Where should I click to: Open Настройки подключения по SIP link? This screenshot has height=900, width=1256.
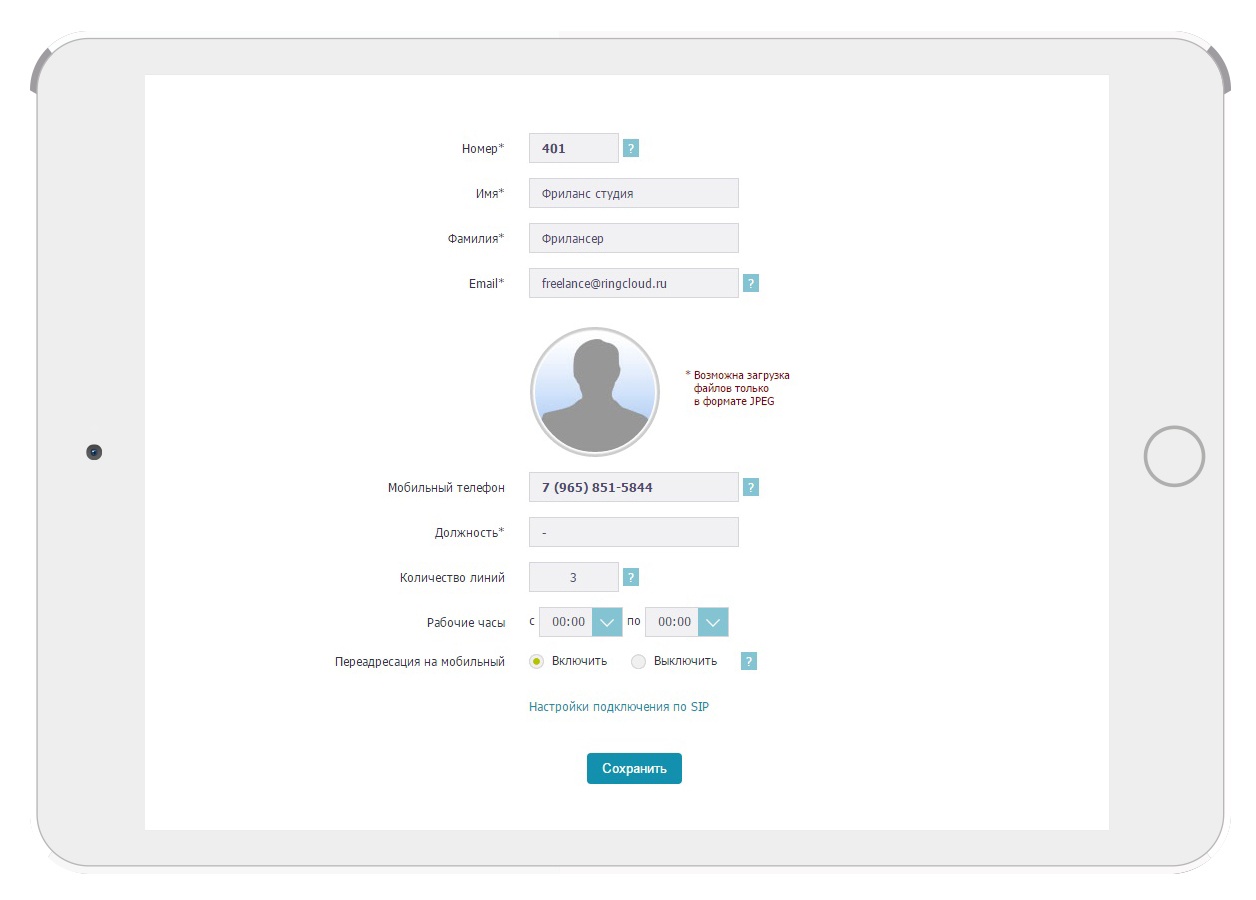618,706
